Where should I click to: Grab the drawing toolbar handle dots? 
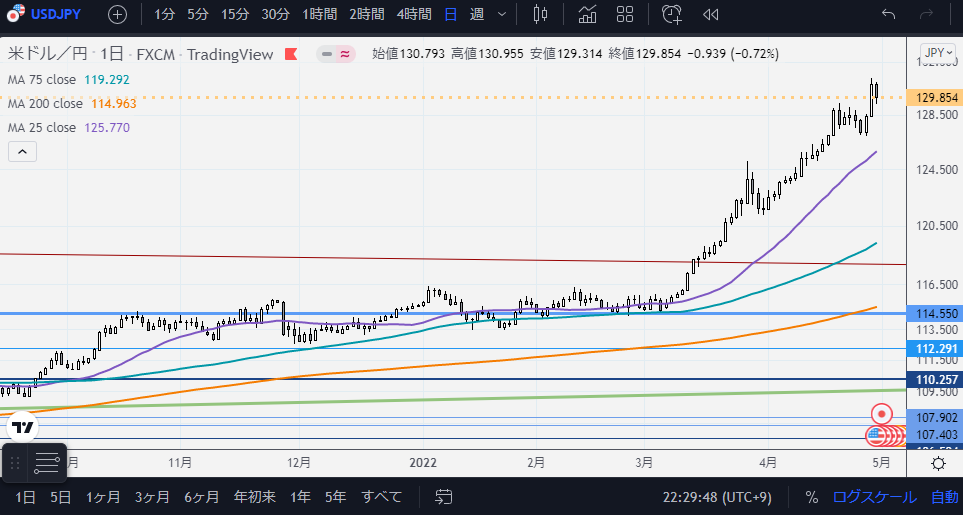[x=16, y=463]
